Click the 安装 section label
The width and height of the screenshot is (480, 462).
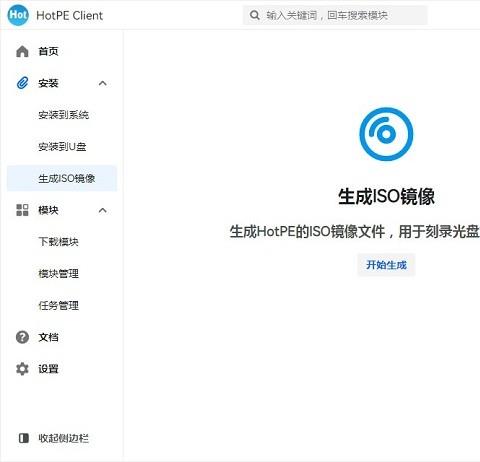point(48,83)
